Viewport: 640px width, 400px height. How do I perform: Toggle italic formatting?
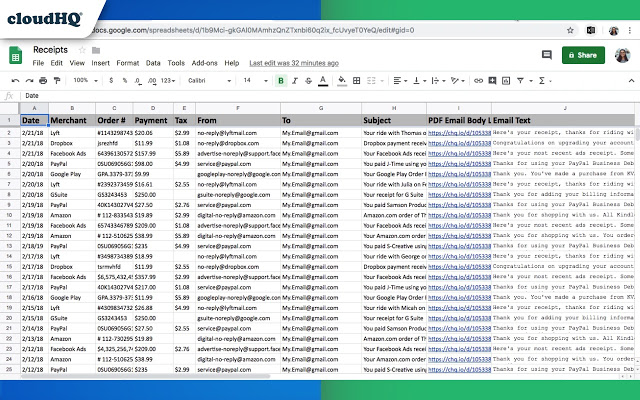pyautogui.click(x=295, y=81)
